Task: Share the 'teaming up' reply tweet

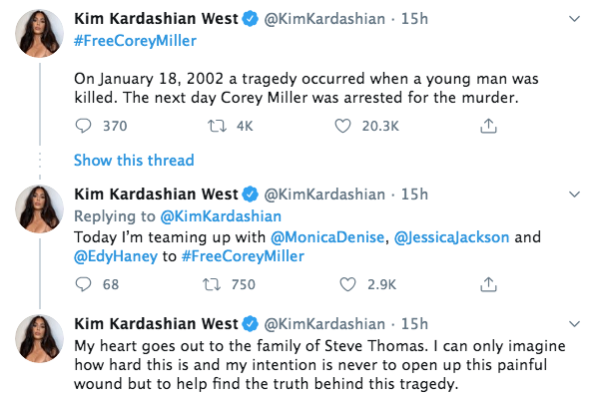Action: pos(488,284)
